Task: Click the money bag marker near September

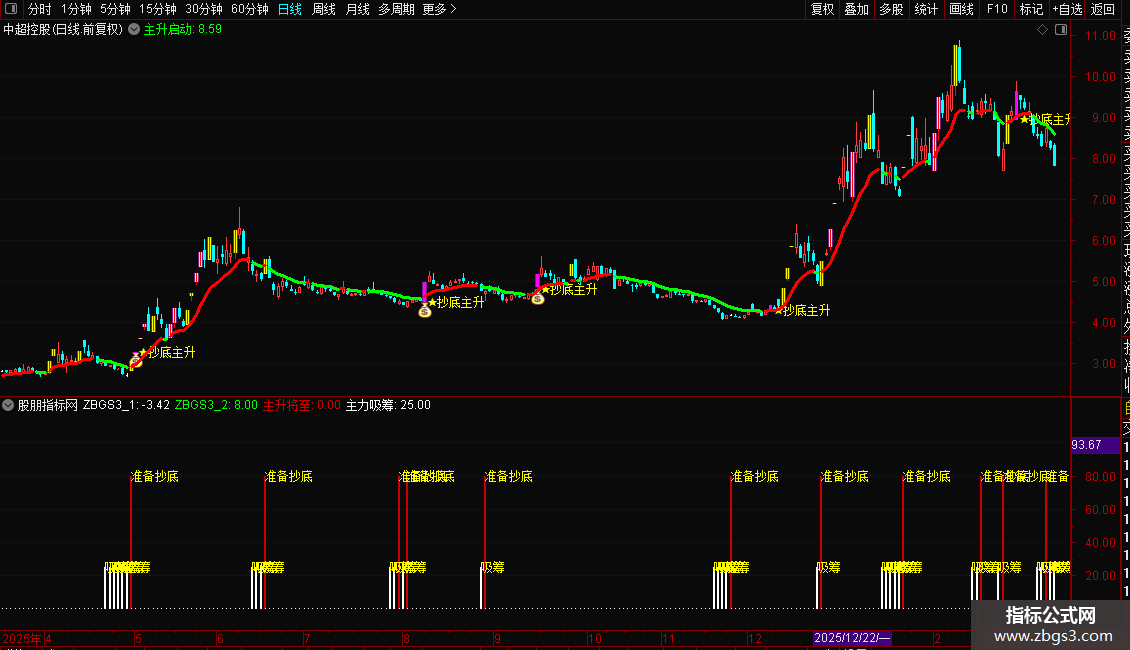Action: (x=538, y=298)
